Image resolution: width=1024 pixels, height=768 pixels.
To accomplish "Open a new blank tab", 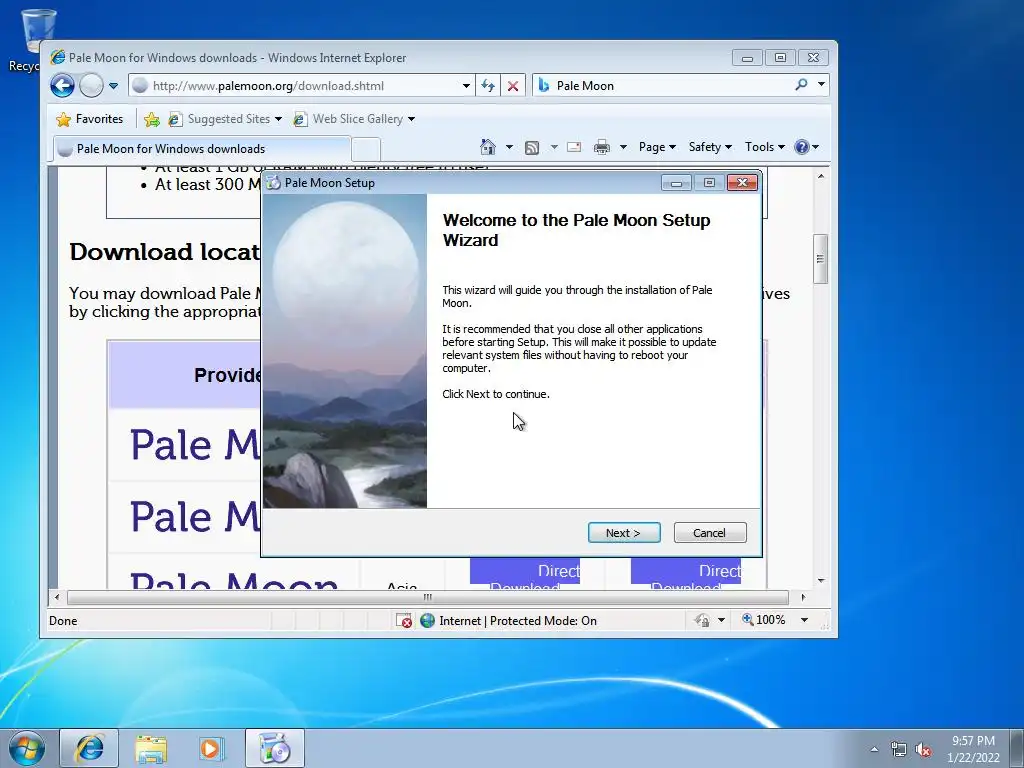I will coord(366,150).
